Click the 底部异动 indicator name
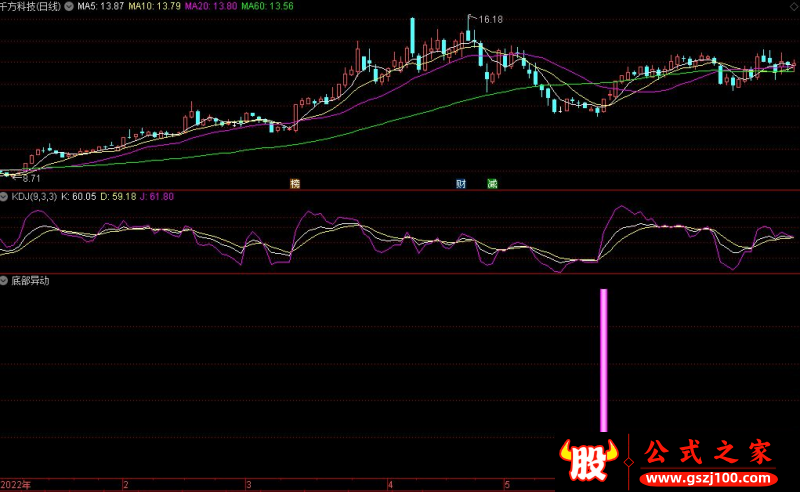This screenshot has width=800, height=492. click(30, 281)
